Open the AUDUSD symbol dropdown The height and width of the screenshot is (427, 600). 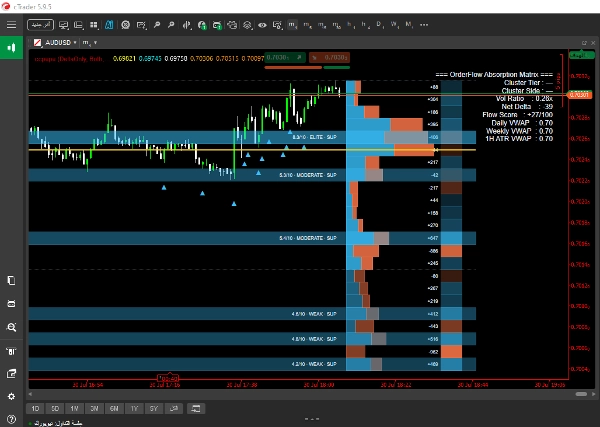point(61,42)
